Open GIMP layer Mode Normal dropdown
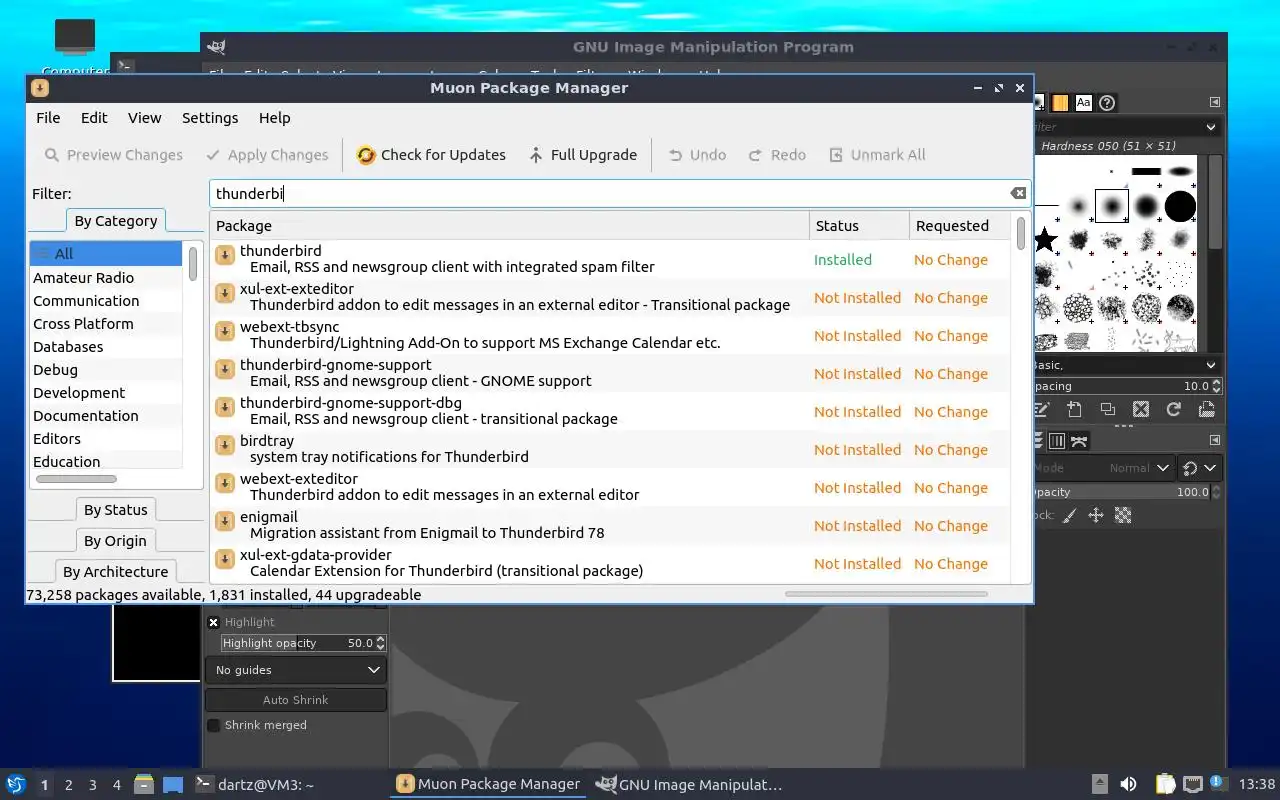The width and height of the screenshot is (1280, 800). (1104, 468)
